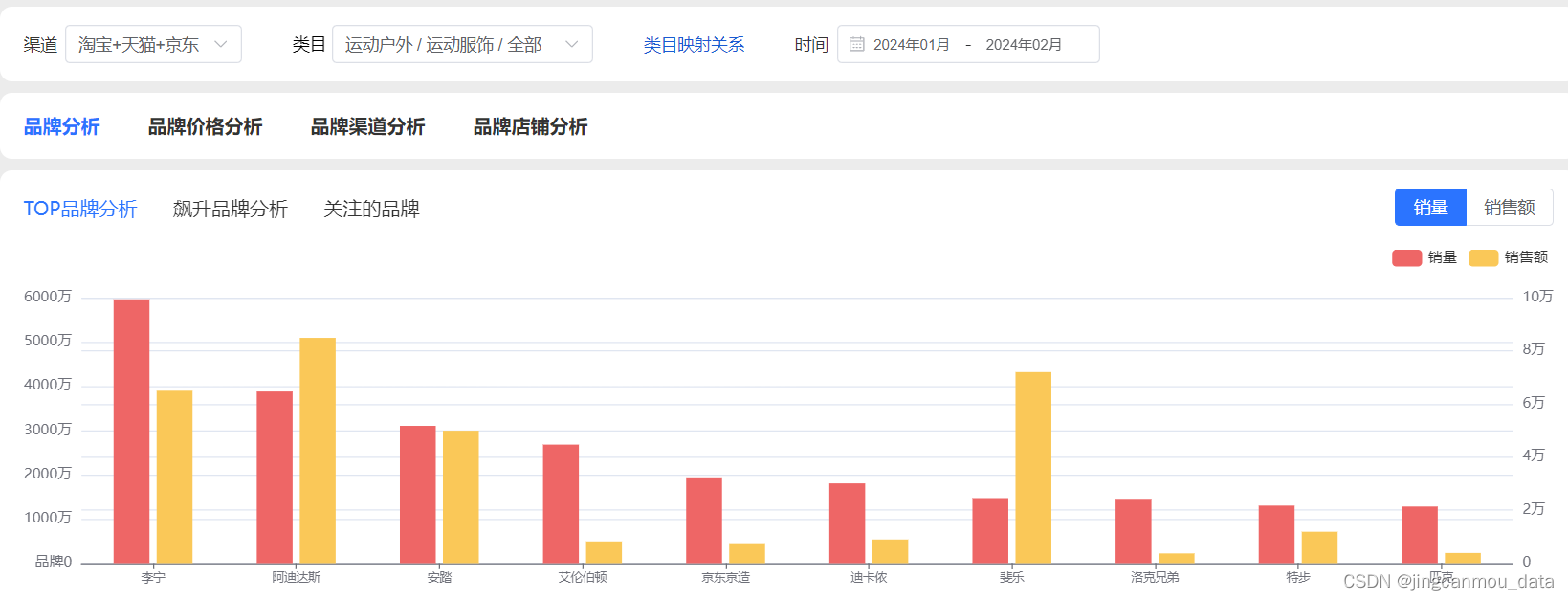Image resolution: width=1568 pixels, height=600 pixels.
Task: Click the x-axis label 李宁
Action: pyautogui.click(x=153, y=577)
